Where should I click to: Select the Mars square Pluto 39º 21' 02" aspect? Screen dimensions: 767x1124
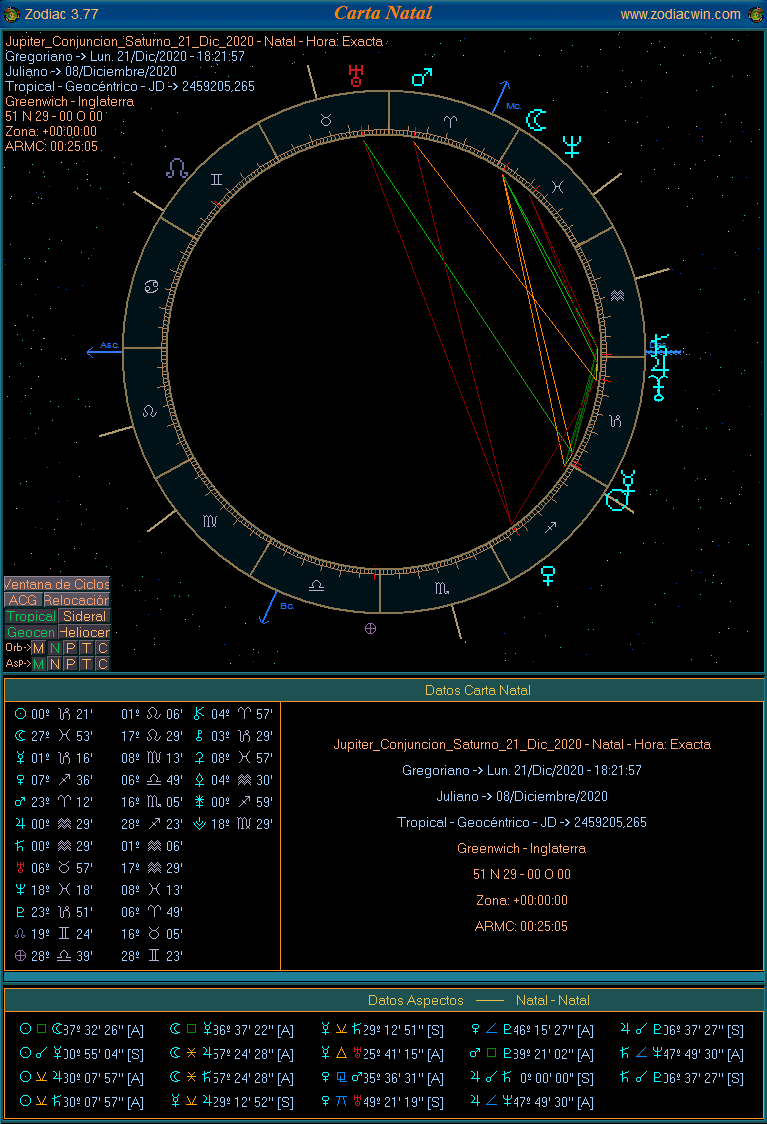[531, 1054]
